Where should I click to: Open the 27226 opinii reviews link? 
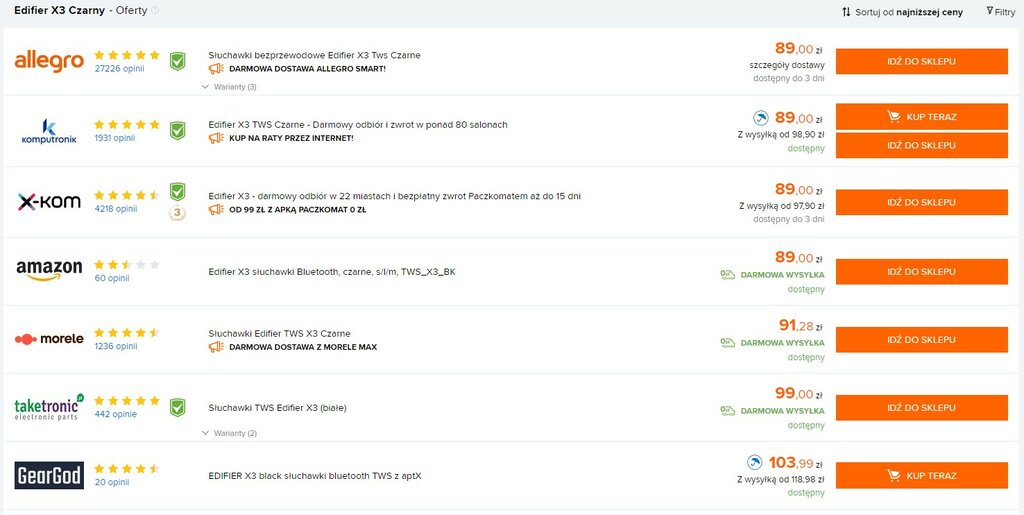pyautogui.click(x=119, y=68)
